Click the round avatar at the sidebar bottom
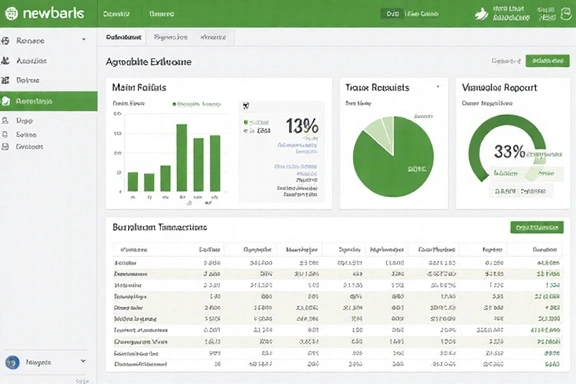576x384 pixels. pyautogui.click(x=12, y=362)
